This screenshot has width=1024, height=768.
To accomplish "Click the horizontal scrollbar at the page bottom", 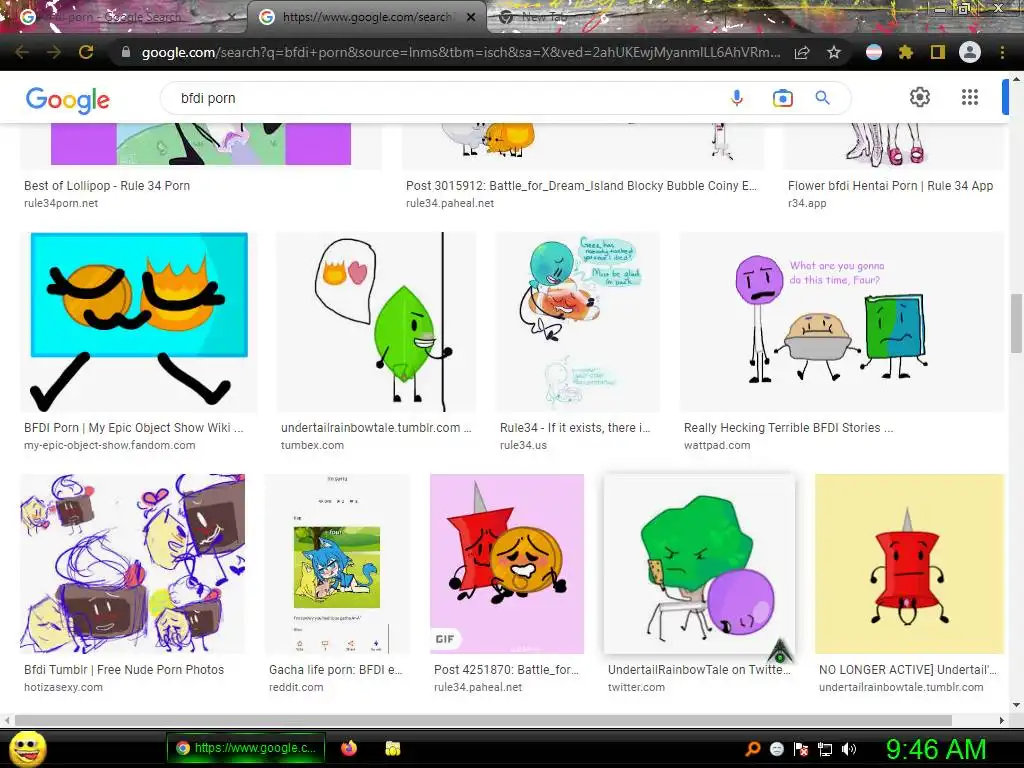I will point(483,720).
